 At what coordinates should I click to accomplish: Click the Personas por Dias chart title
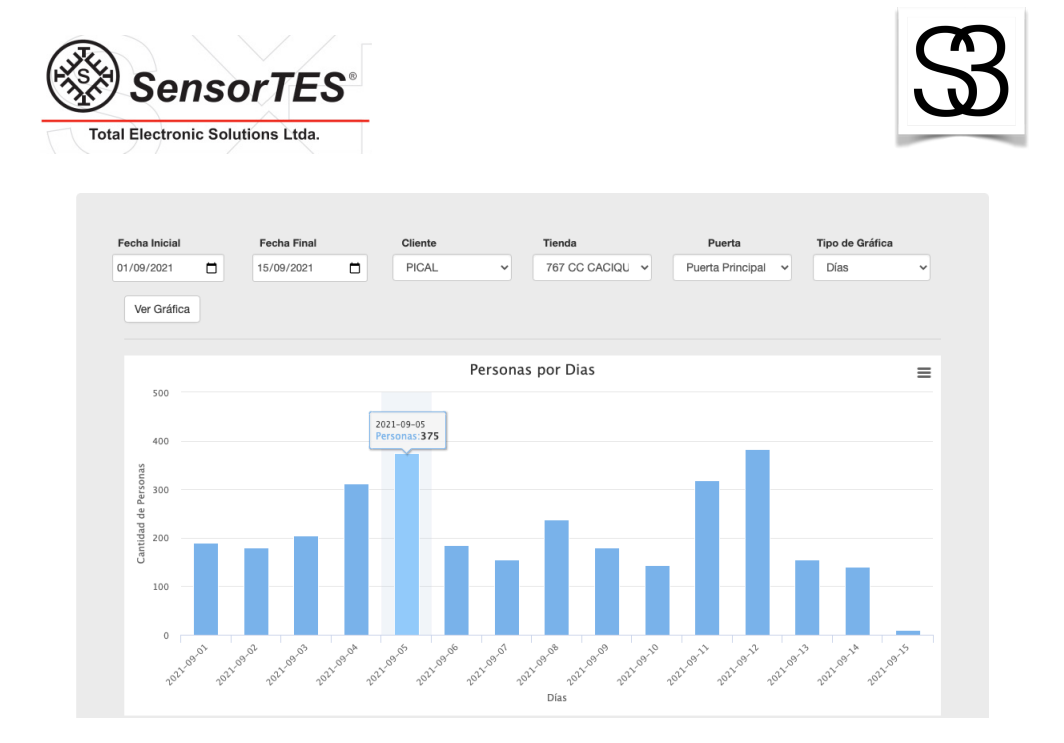[532, 370]
